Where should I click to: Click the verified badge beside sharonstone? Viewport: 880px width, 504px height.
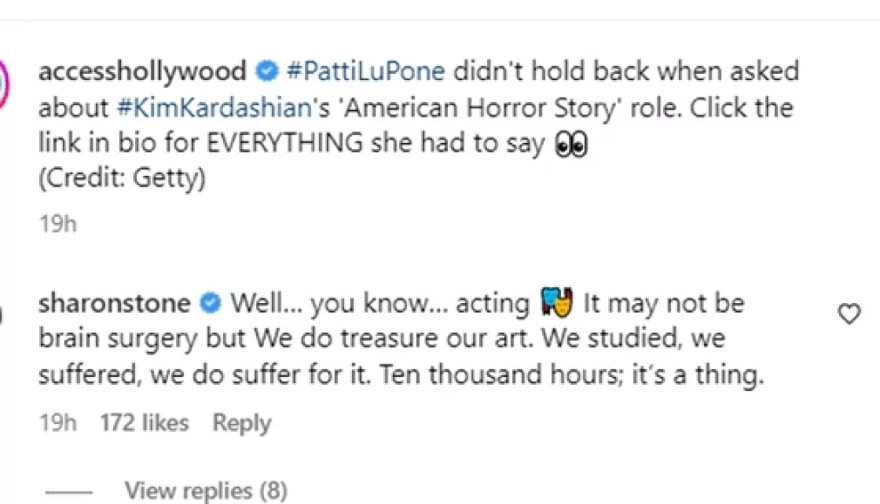(210, 302)
